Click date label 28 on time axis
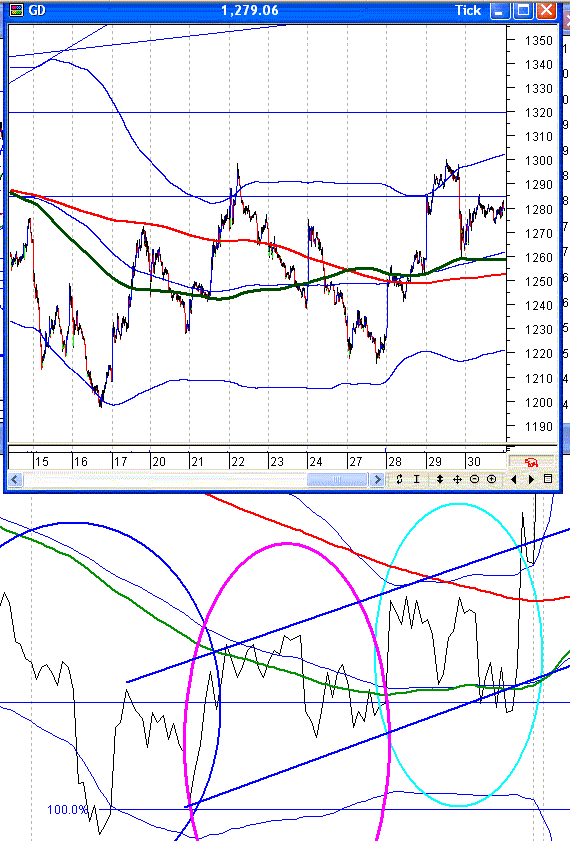 point(395,462)
